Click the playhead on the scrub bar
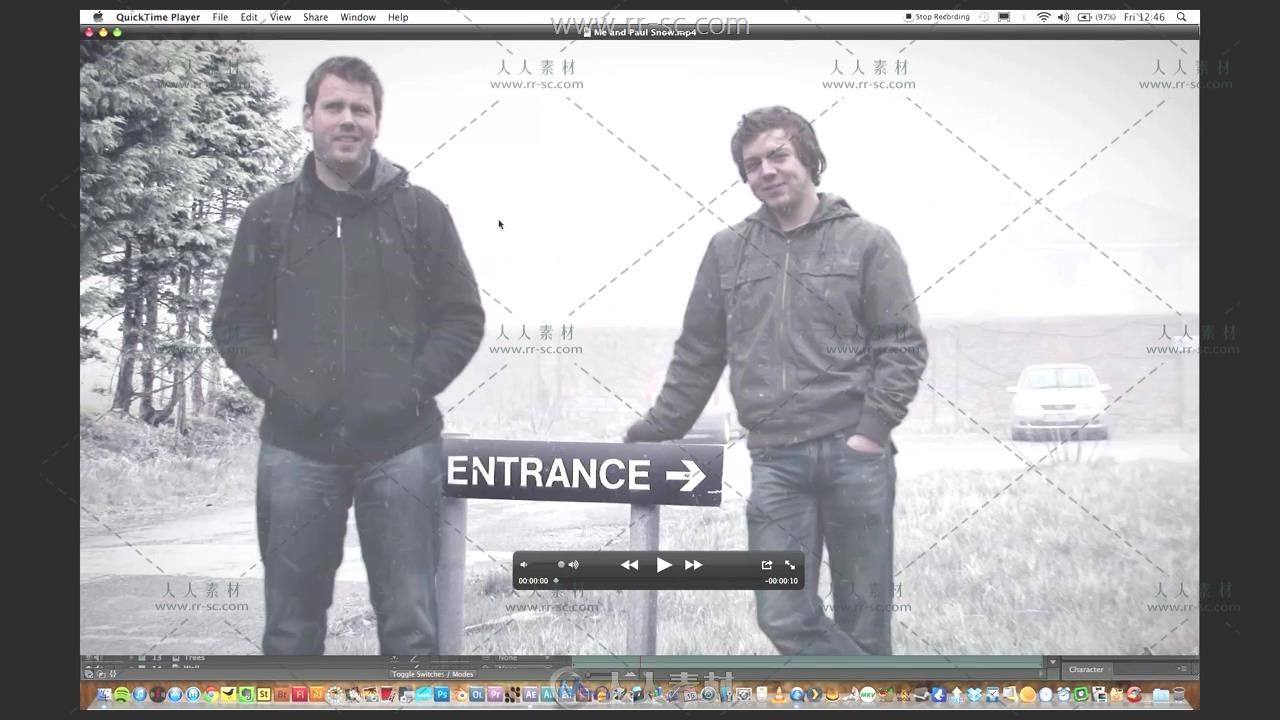 click(x=556, y=581)
